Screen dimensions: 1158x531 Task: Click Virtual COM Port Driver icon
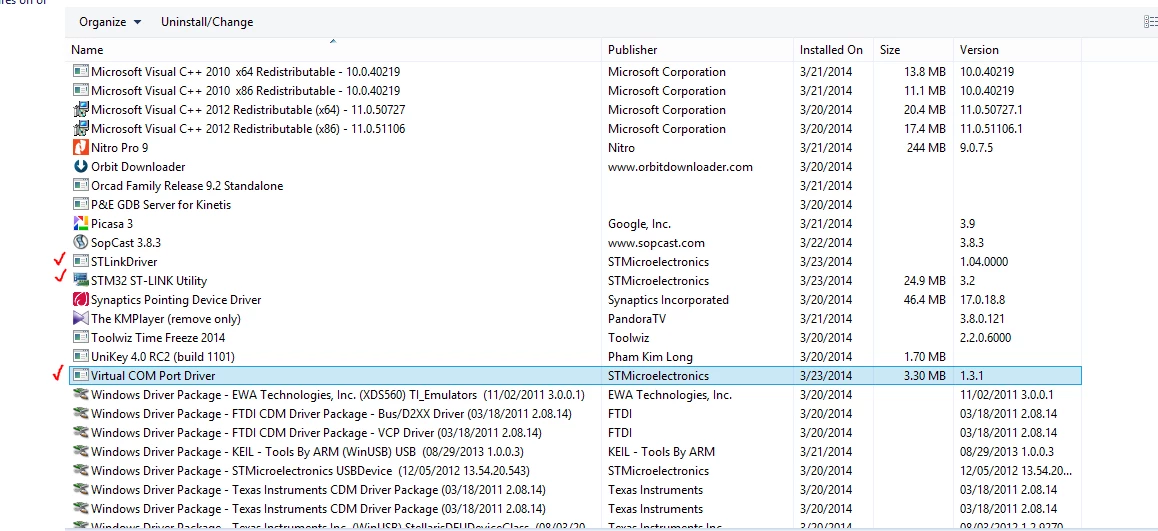(x=80, y=376)
